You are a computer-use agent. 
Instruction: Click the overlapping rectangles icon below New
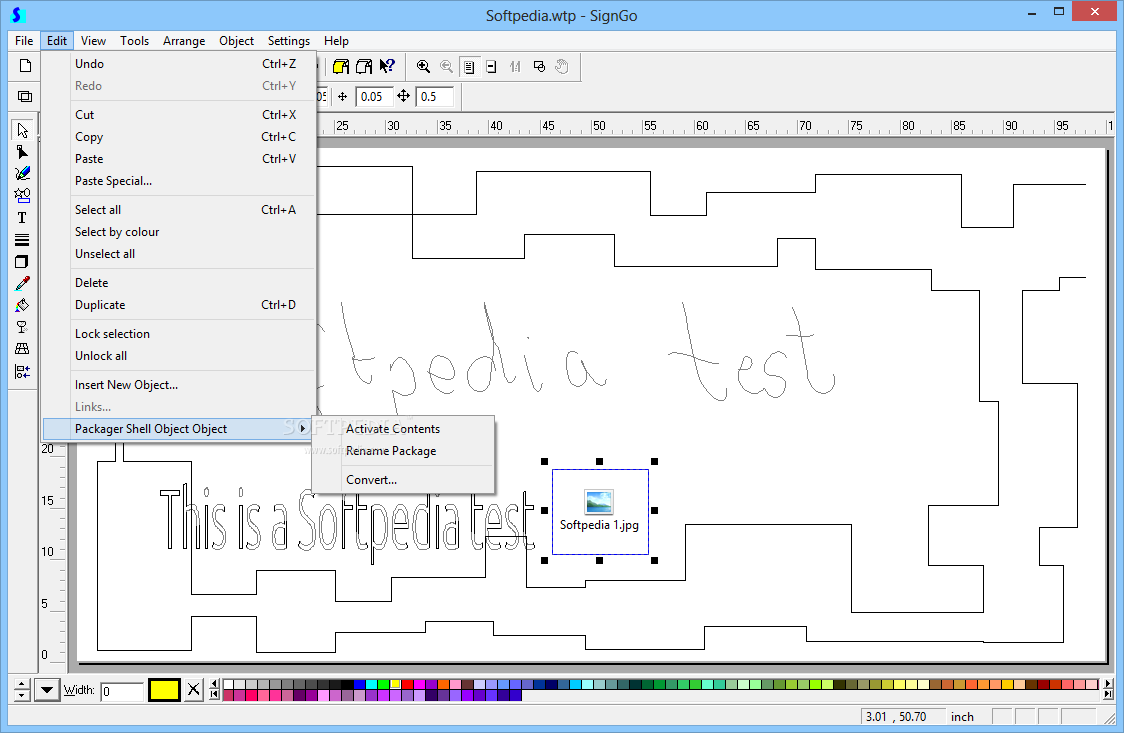point(25,96)
